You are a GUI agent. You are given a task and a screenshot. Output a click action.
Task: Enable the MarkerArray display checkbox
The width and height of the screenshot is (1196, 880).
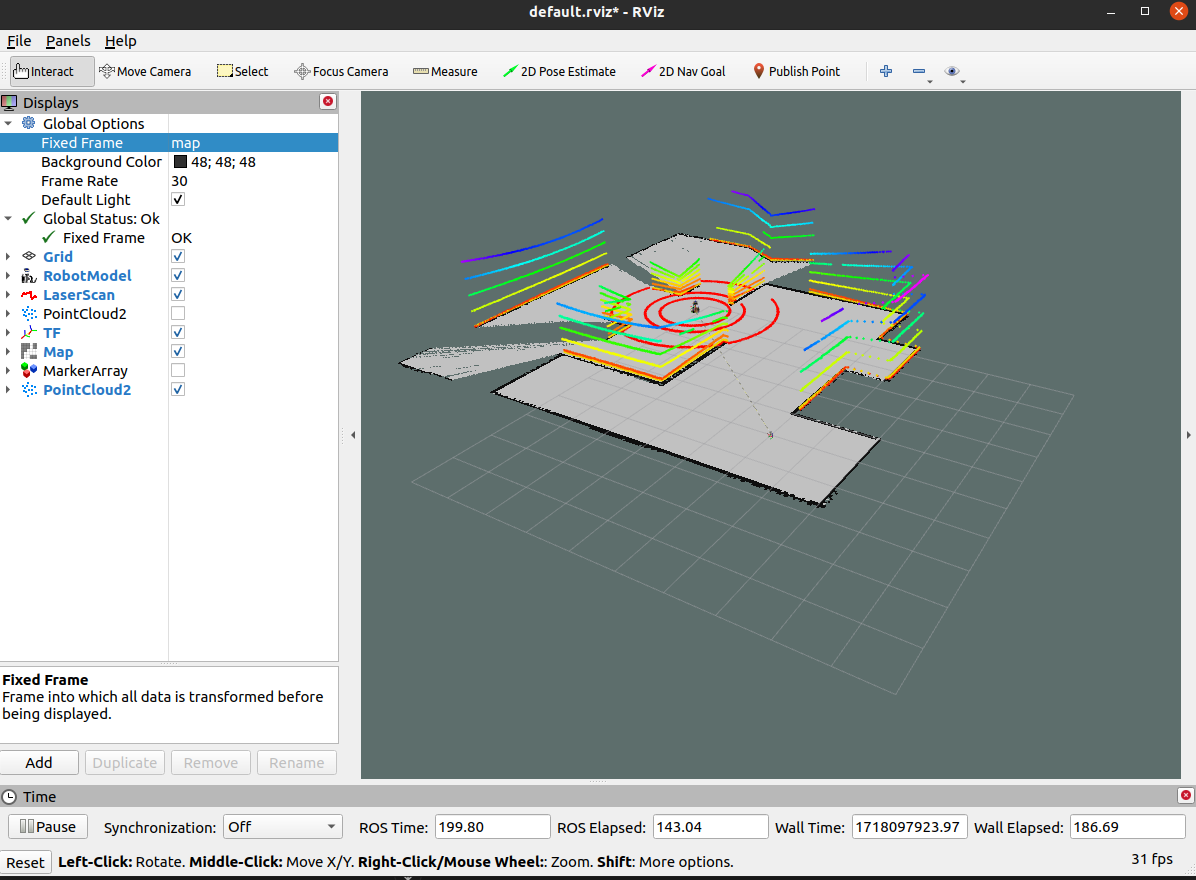point(178,371)
